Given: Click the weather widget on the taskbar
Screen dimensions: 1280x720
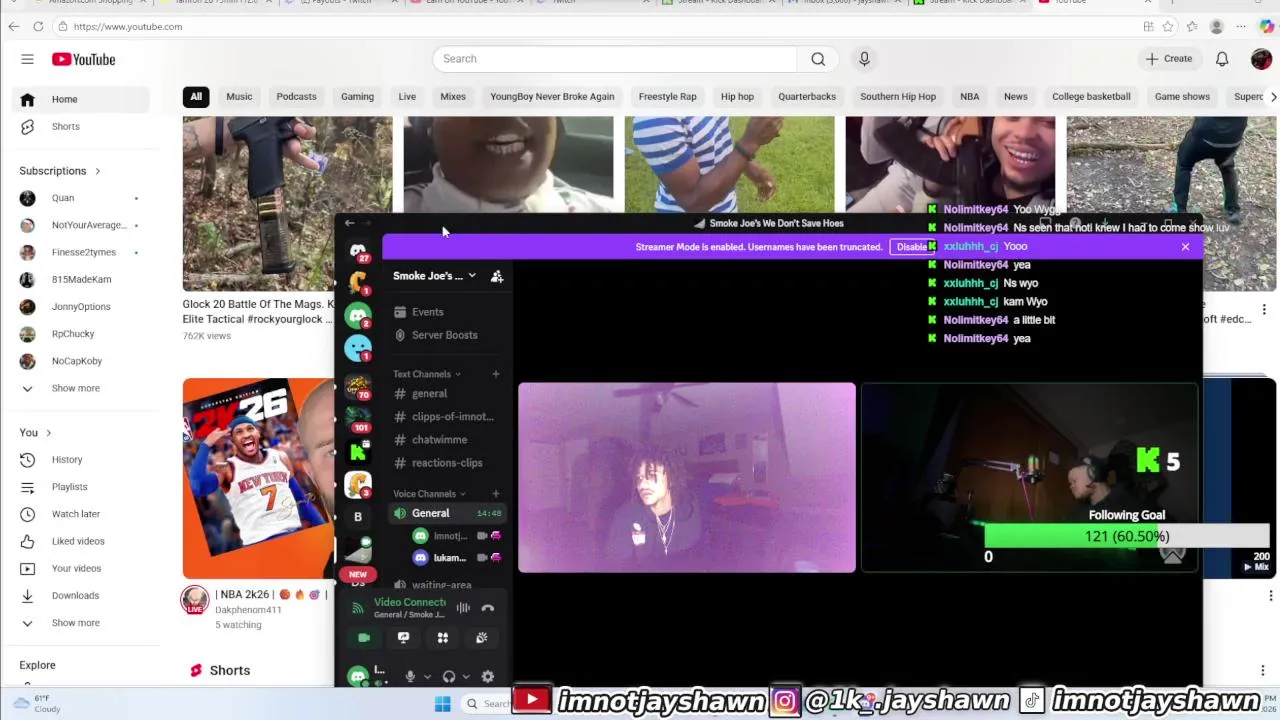Looking at the screenshot, I should pyautogui.click(x=38, y=704).
